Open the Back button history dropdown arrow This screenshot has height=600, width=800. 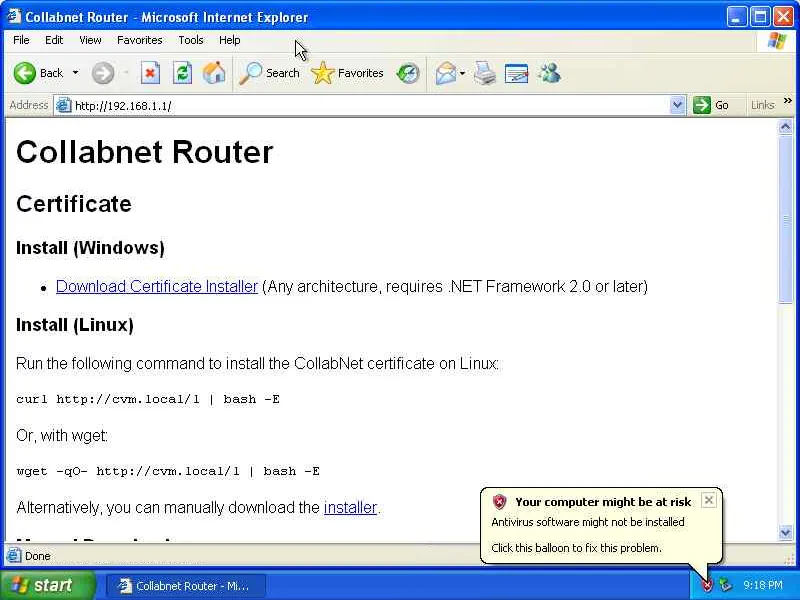click(x=76, y=73)
